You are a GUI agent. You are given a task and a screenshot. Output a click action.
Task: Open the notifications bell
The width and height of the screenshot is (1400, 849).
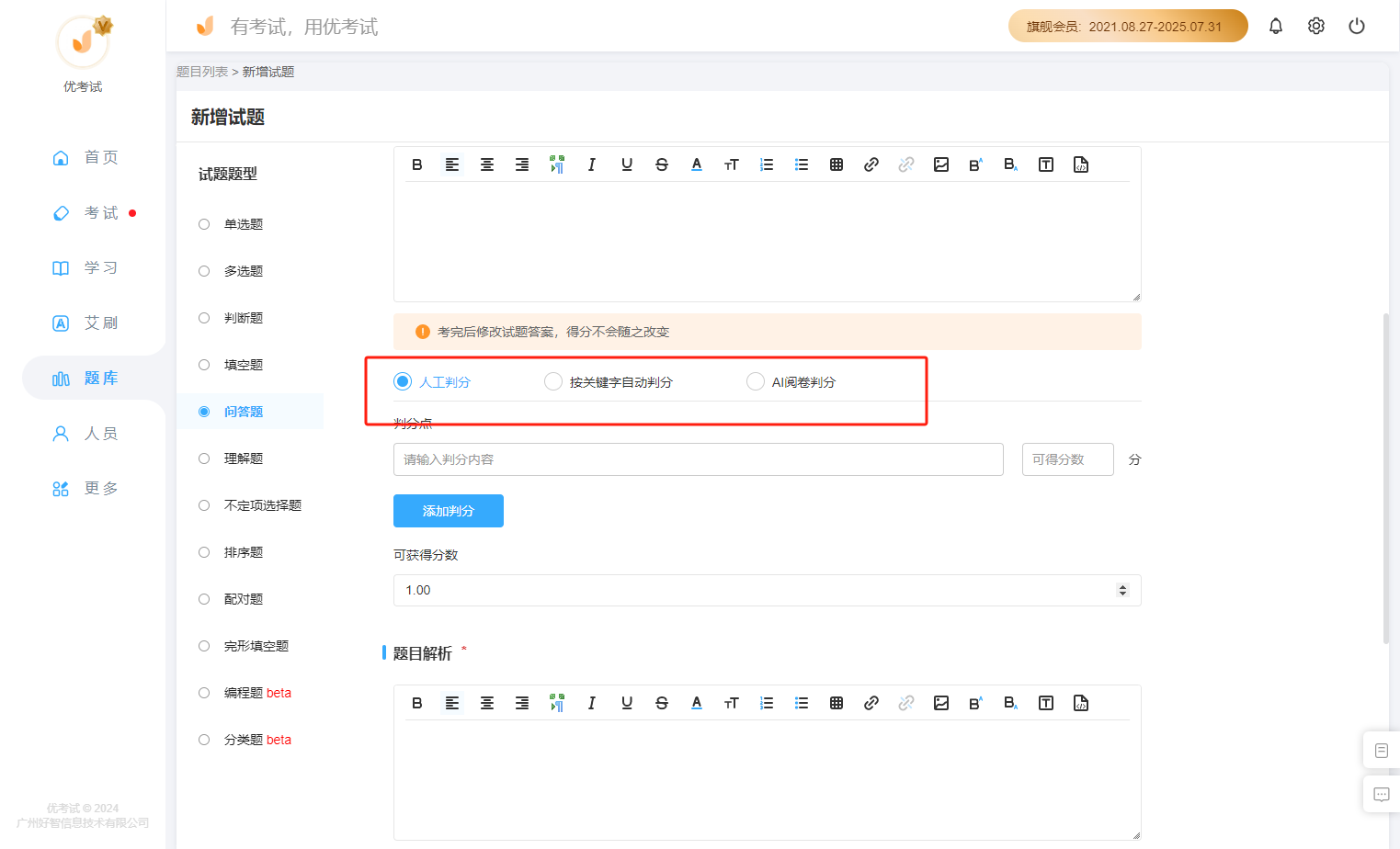point(1276,26)
